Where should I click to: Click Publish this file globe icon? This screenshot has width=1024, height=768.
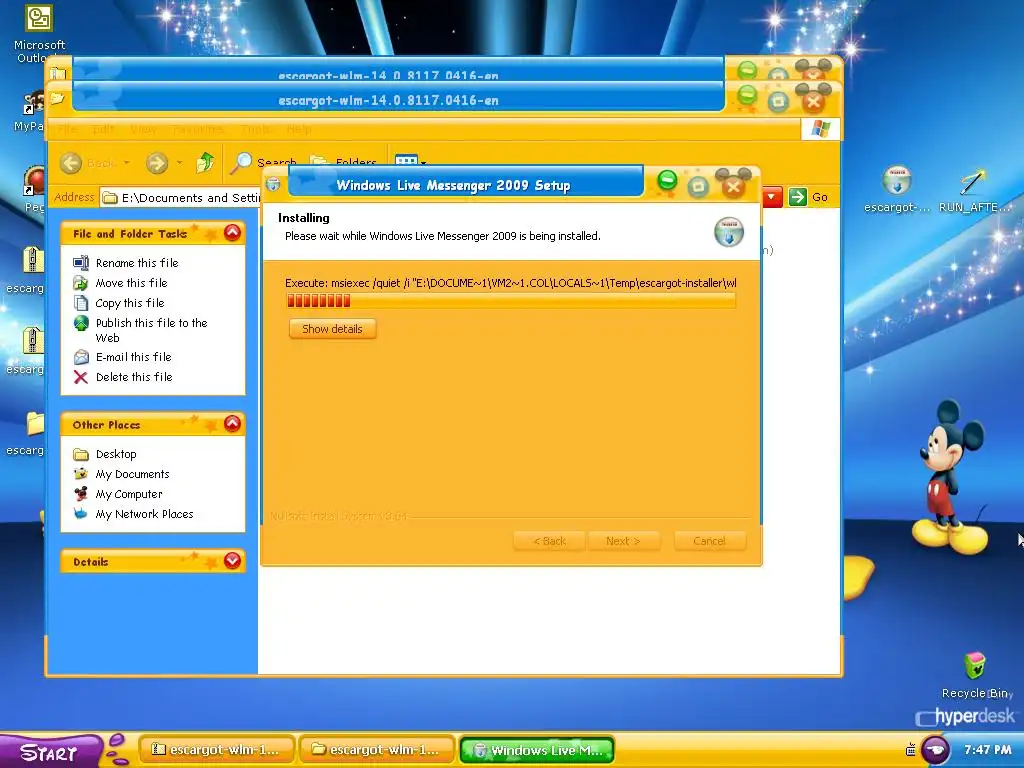click(81, 323)
